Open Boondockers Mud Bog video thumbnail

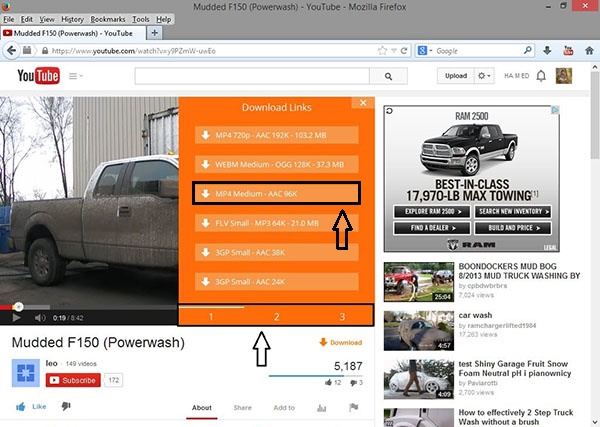419,282
